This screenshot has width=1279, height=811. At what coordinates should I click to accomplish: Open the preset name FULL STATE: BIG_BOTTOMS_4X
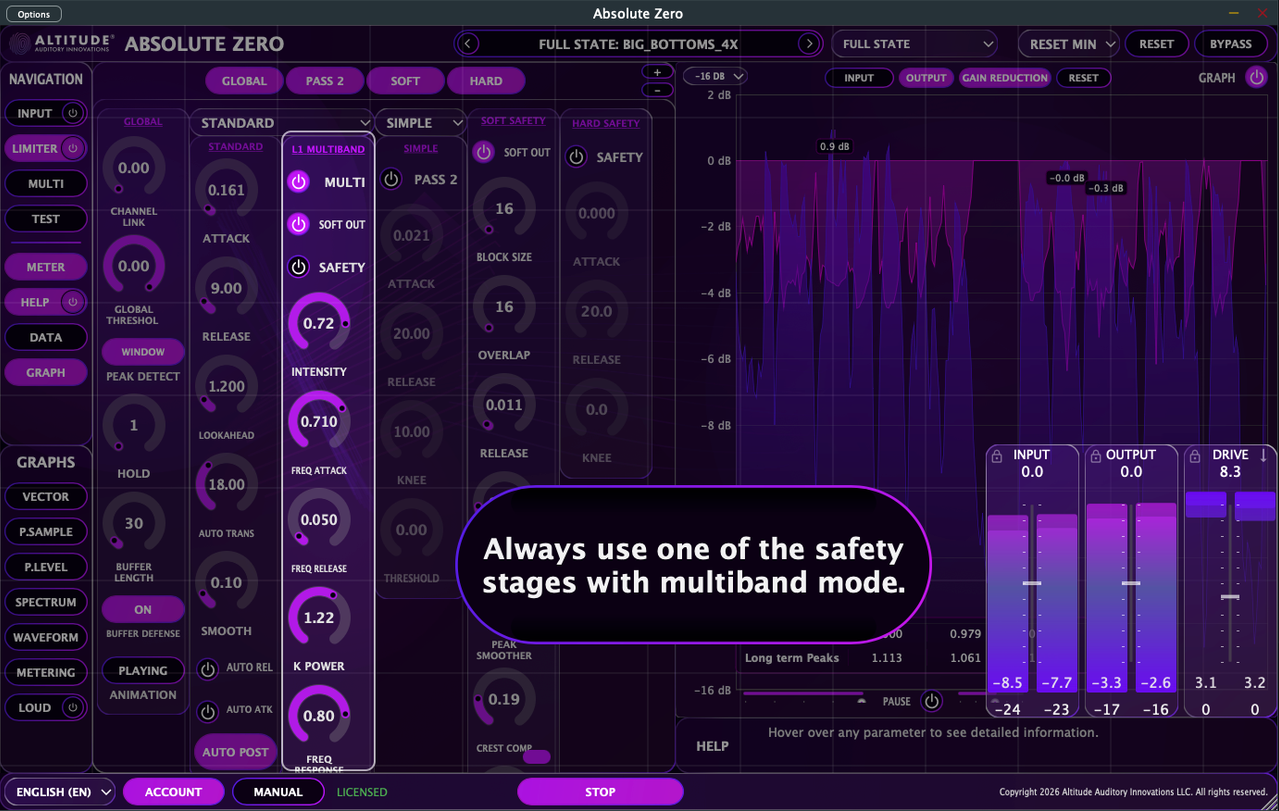point(638,44)
